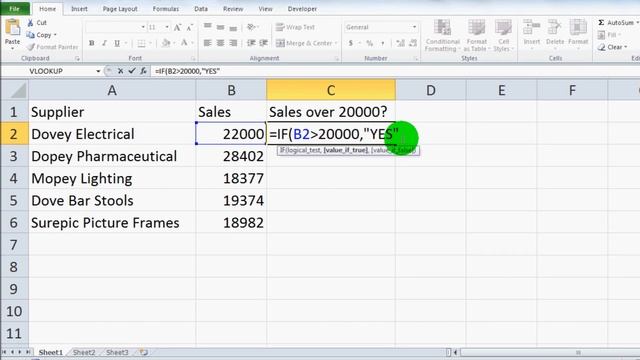This screenshot has height=360, width=640.
Task: Click the Fill Color bucket icon
Action: (x=166, y=43)
